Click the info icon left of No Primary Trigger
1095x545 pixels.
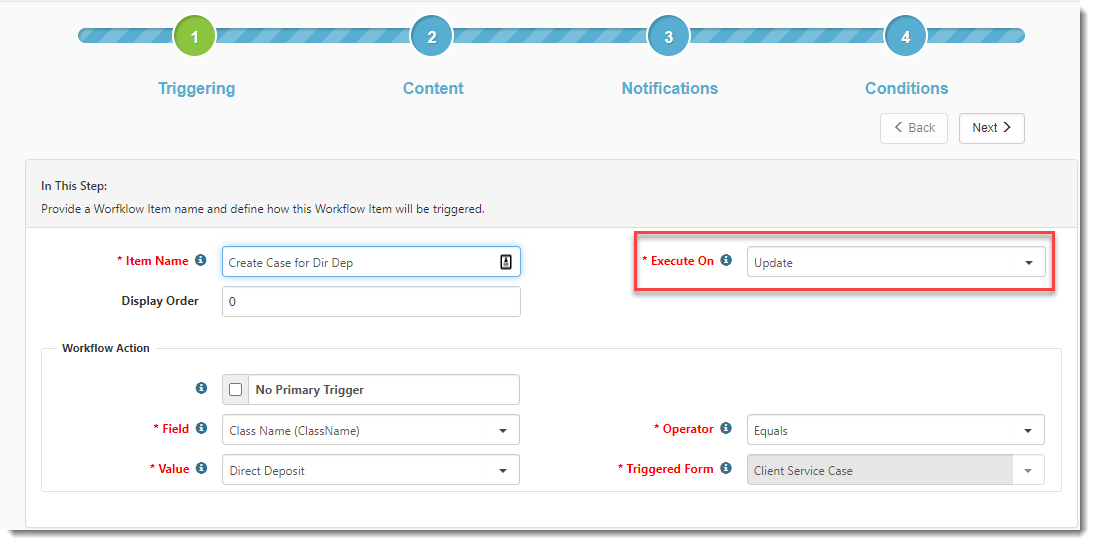coord(201,388)
